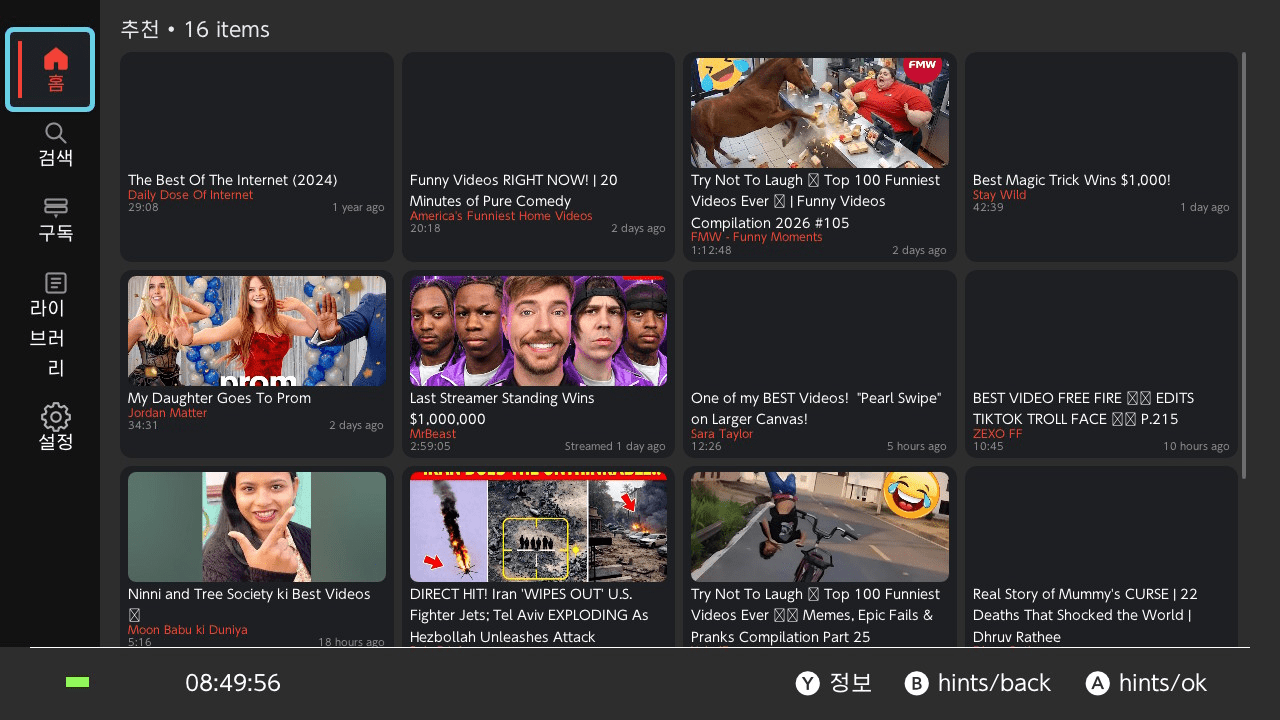Image resolution: width=1280 pixels, height=720 pixels.
Task: Click the "1 year ago" timestamp
Action: pyautogui.click(x=358, y=207)
